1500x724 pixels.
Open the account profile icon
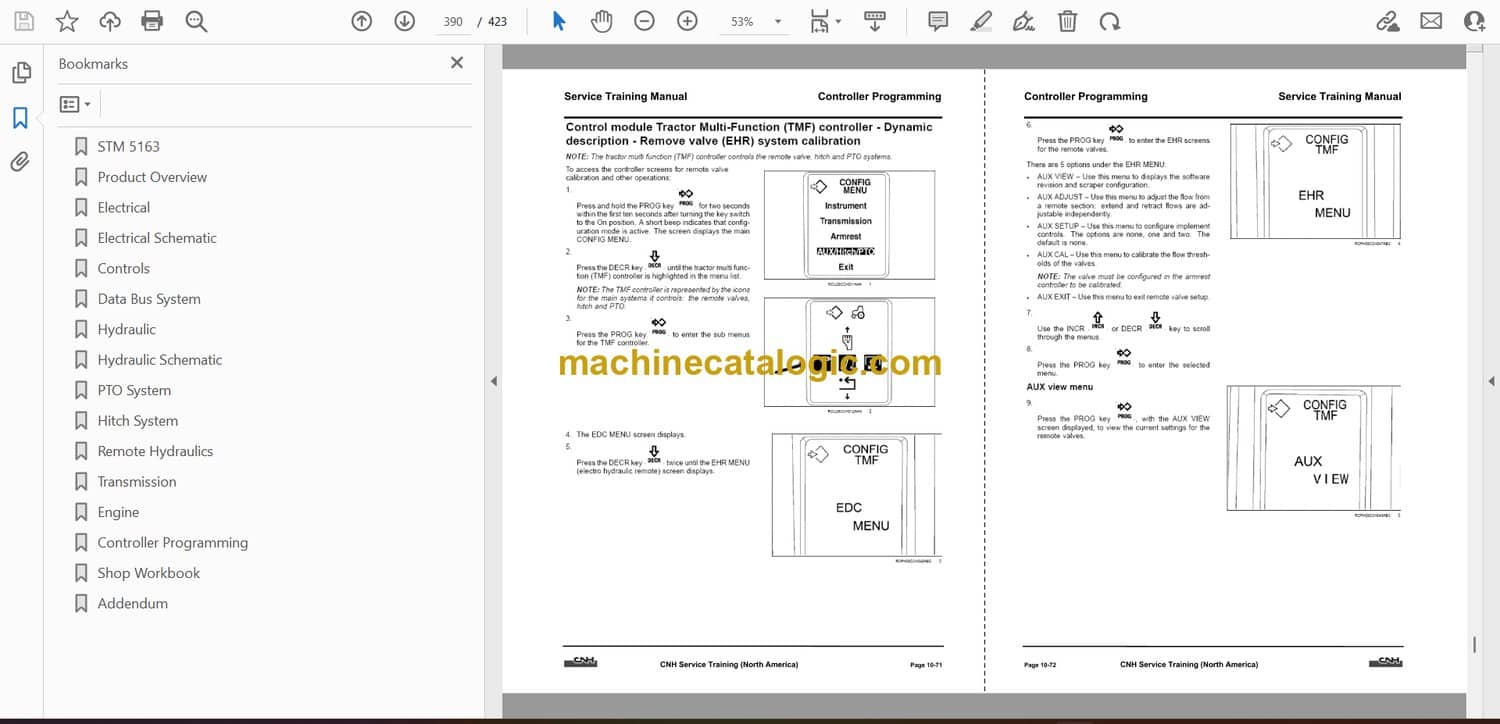coord(1474,21)
